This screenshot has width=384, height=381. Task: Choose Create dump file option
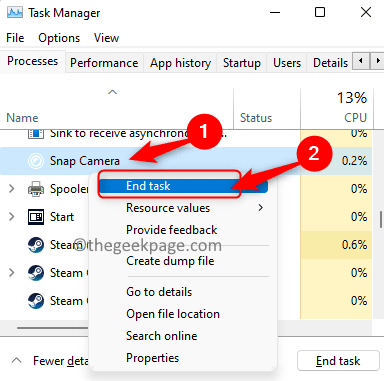coord(170,261)
